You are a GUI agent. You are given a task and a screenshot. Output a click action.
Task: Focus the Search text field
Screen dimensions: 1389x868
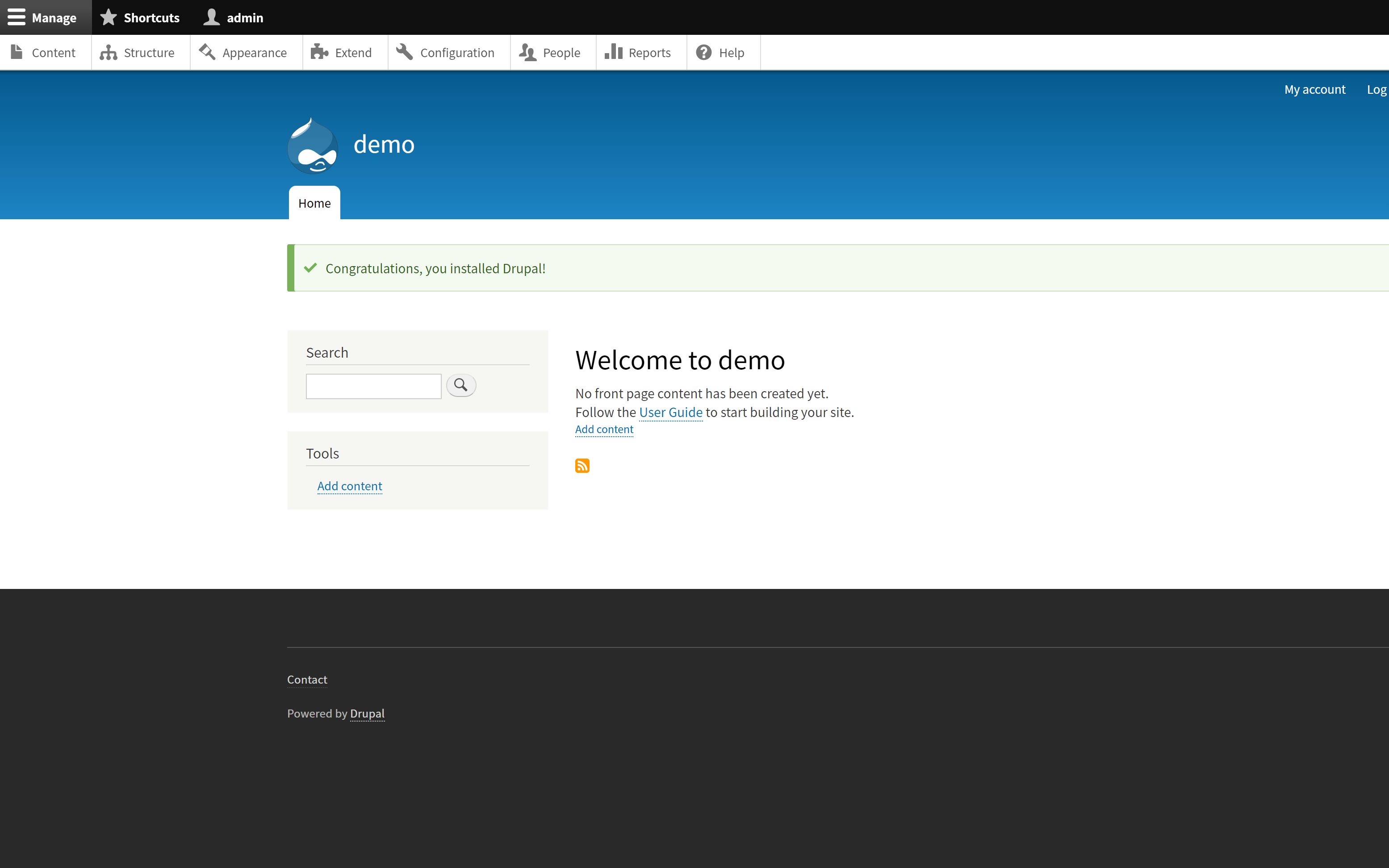[374, 386]
